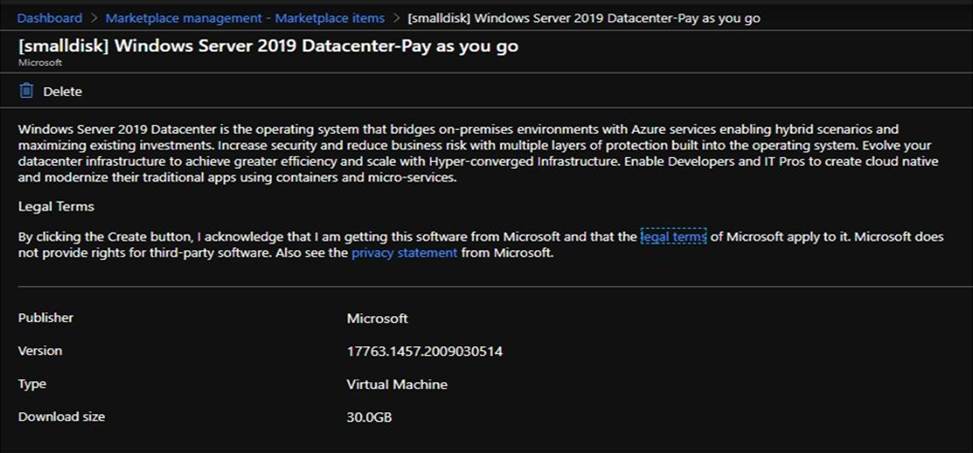Select version number 17763.1457.2009030514

click(424, 352)
